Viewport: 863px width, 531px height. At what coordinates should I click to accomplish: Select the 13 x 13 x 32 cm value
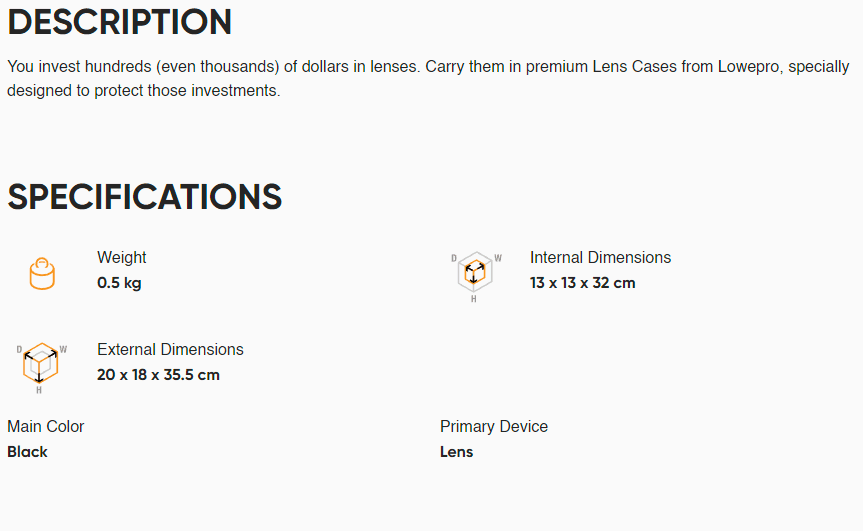(x=583, y=283)
